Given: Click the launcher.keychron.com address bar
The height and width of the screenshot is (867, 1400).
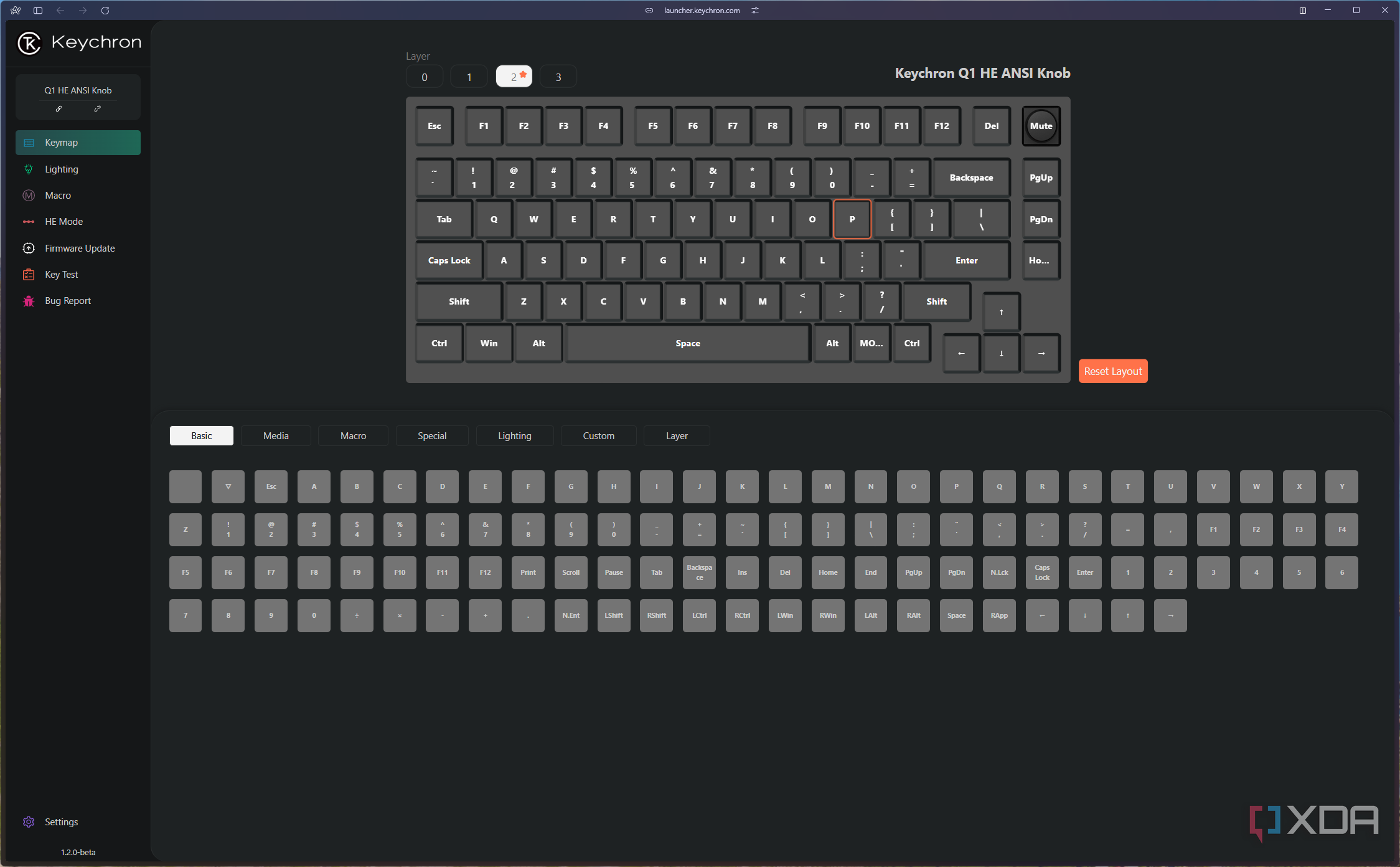Looking at the screenshot, I should (702, 11).
